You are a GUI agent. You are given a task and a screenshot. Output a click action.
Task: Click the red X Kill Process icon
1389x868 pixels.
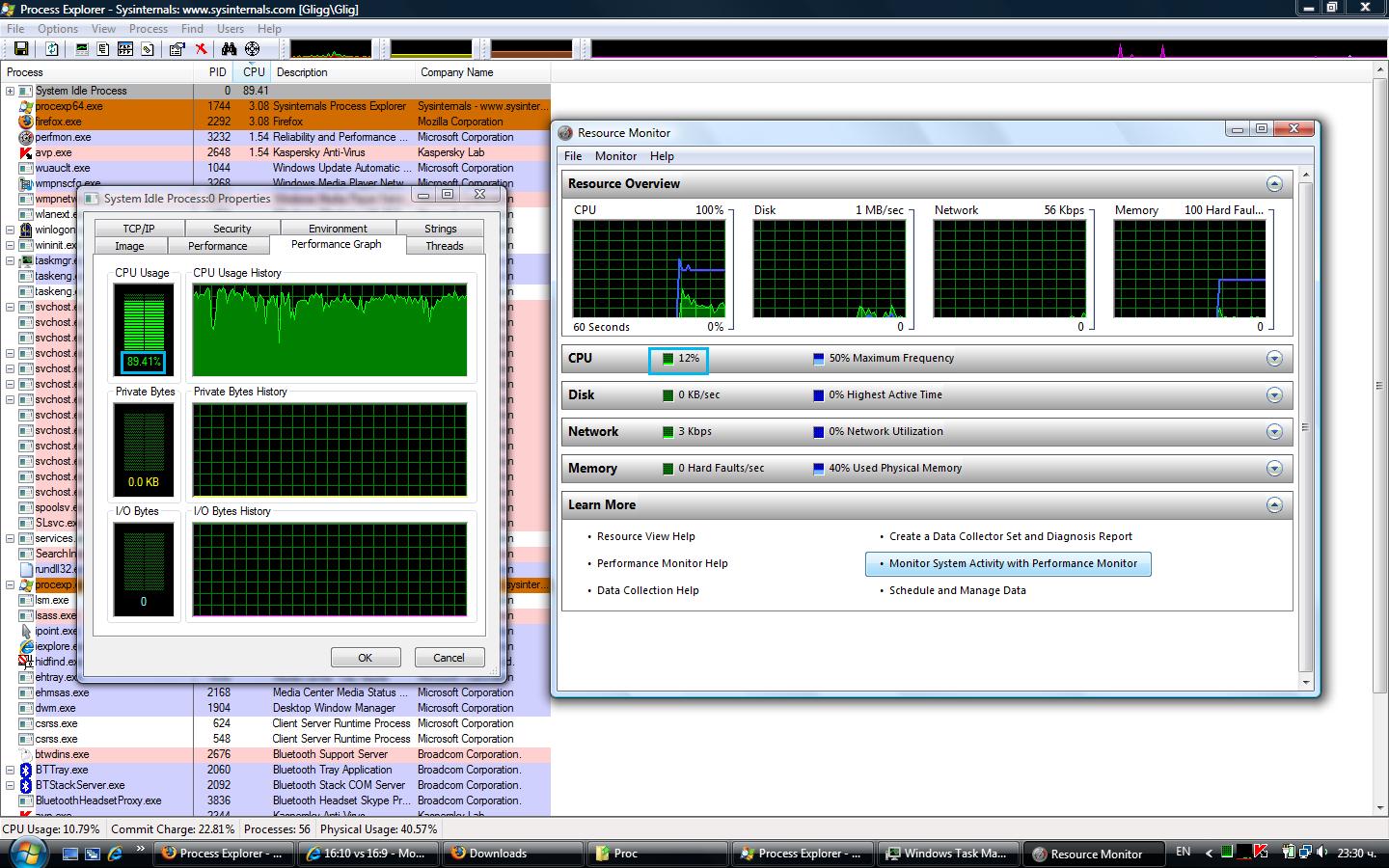tap(201, 48)
